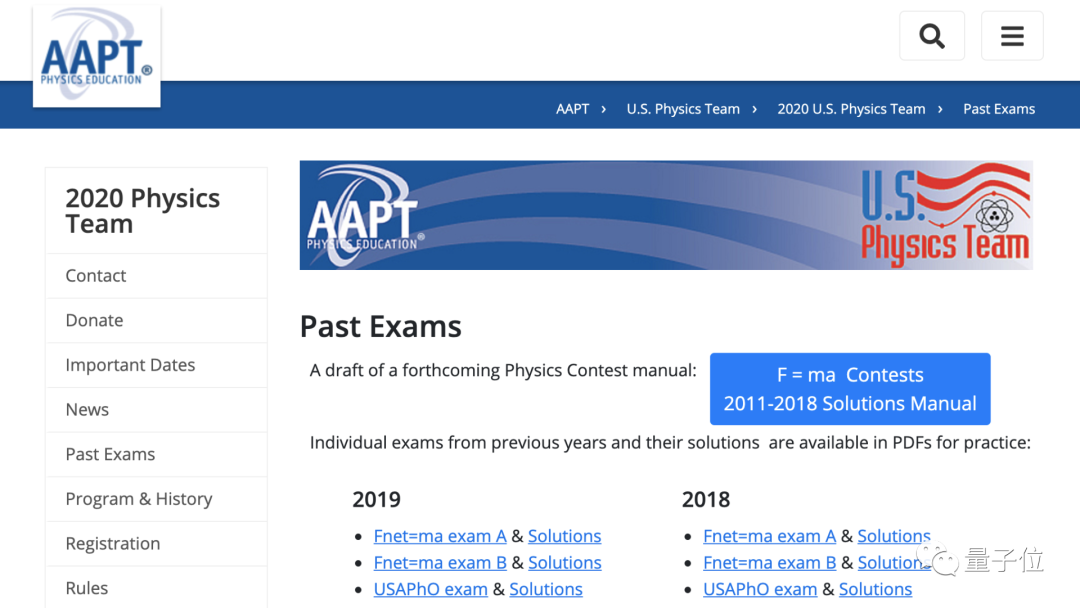Navigate to 2020 U.S. Physics Team breadcrumb
This screenshot has width=1080, height=608.
851,109
